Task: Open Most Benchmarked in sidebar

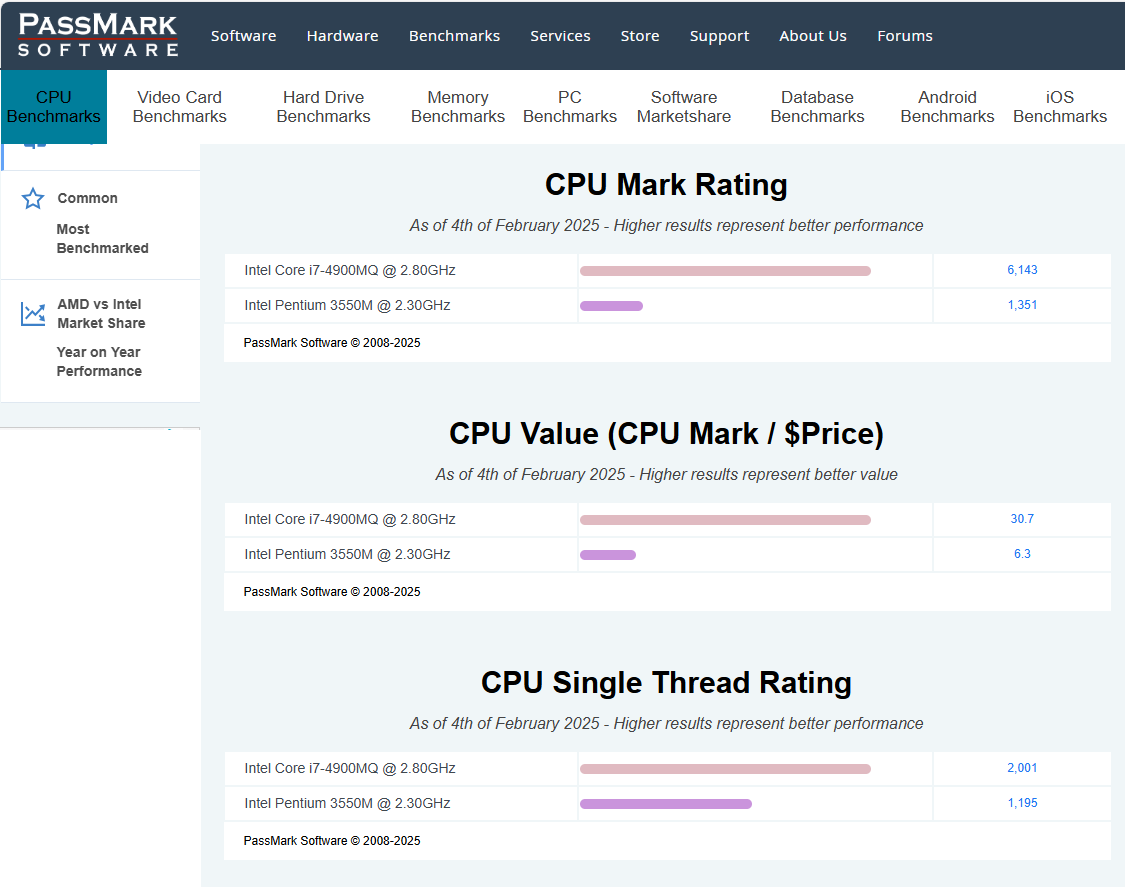Action: coord(103,238)
